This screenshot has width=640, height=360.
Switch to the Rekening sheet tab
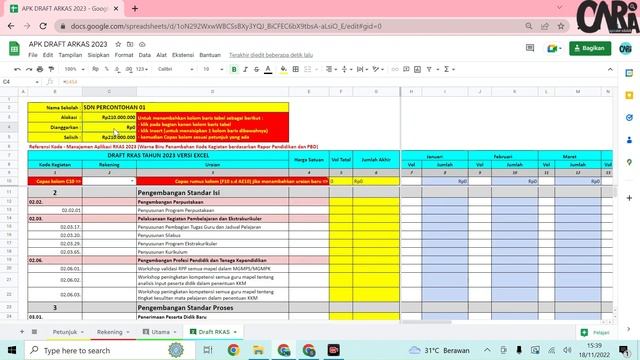[x=113, y=332]
